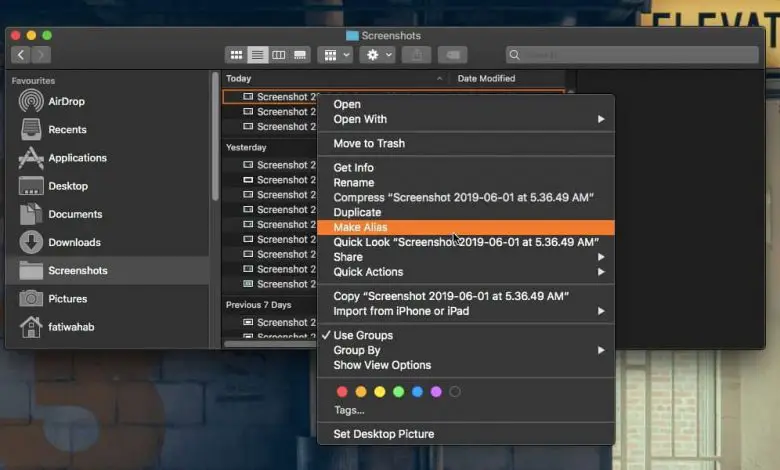The height and width of the screenshot is (470, 780).
Task: Select the first screenshot under Yesterday
Action: point(269,165)
